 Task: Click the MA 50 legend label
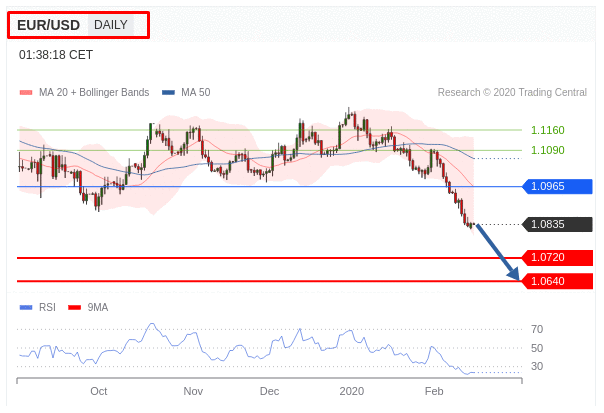(196, 92)
